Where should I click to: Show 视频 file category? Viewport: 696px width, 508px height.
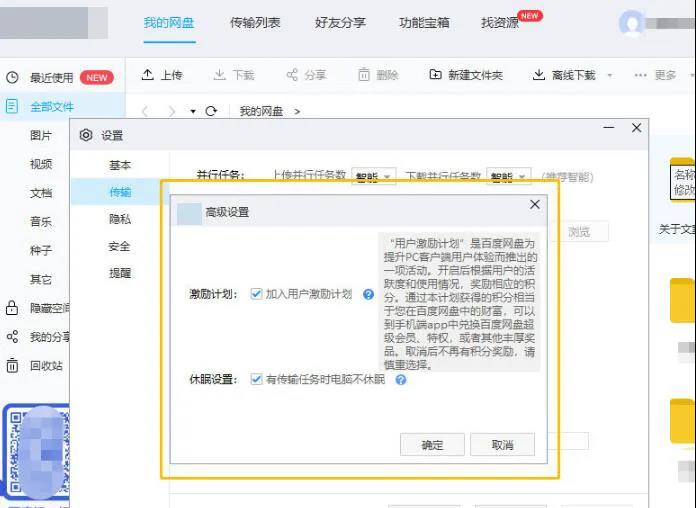41,164
